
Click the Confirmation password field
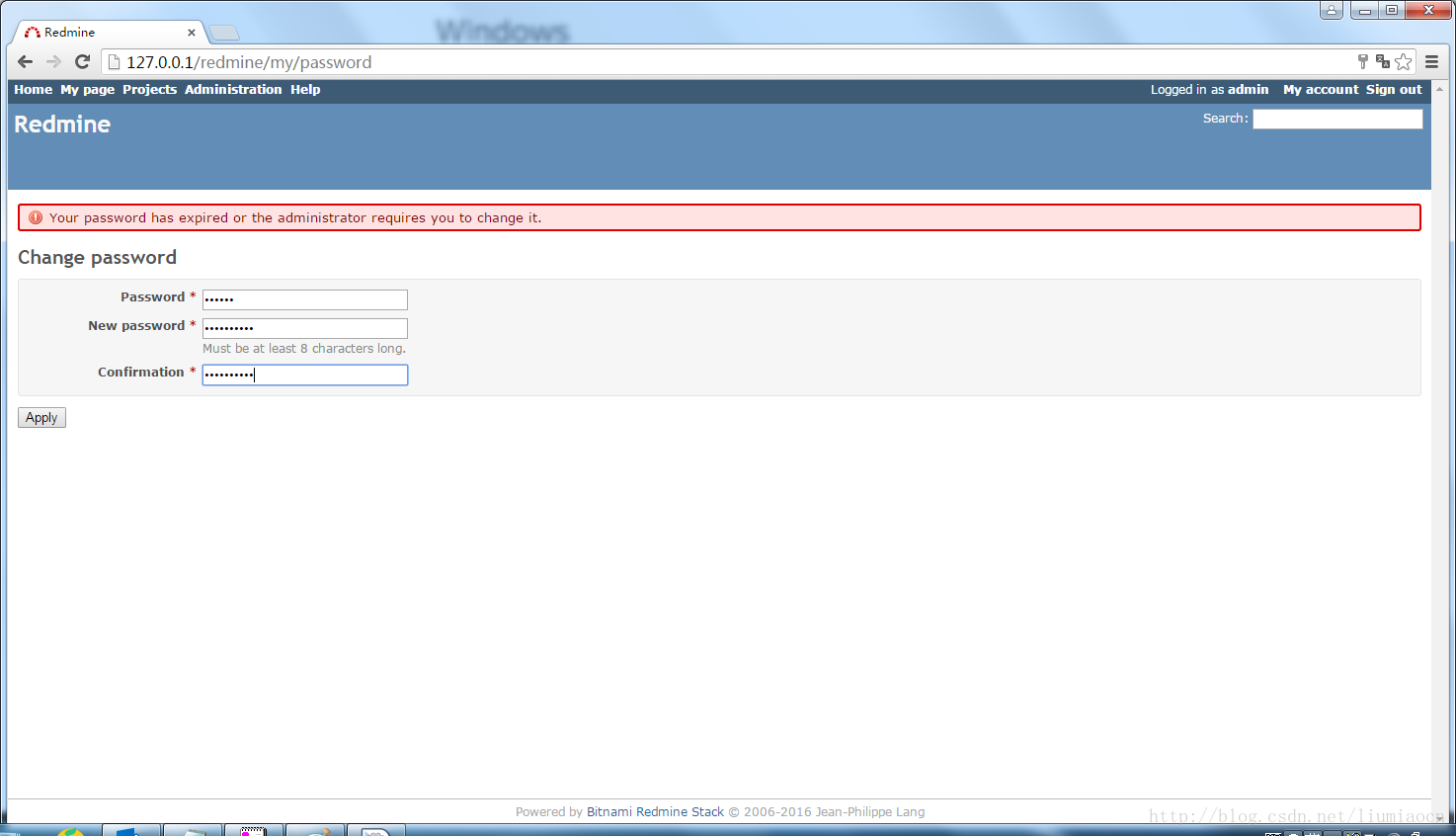click(305, 375)
